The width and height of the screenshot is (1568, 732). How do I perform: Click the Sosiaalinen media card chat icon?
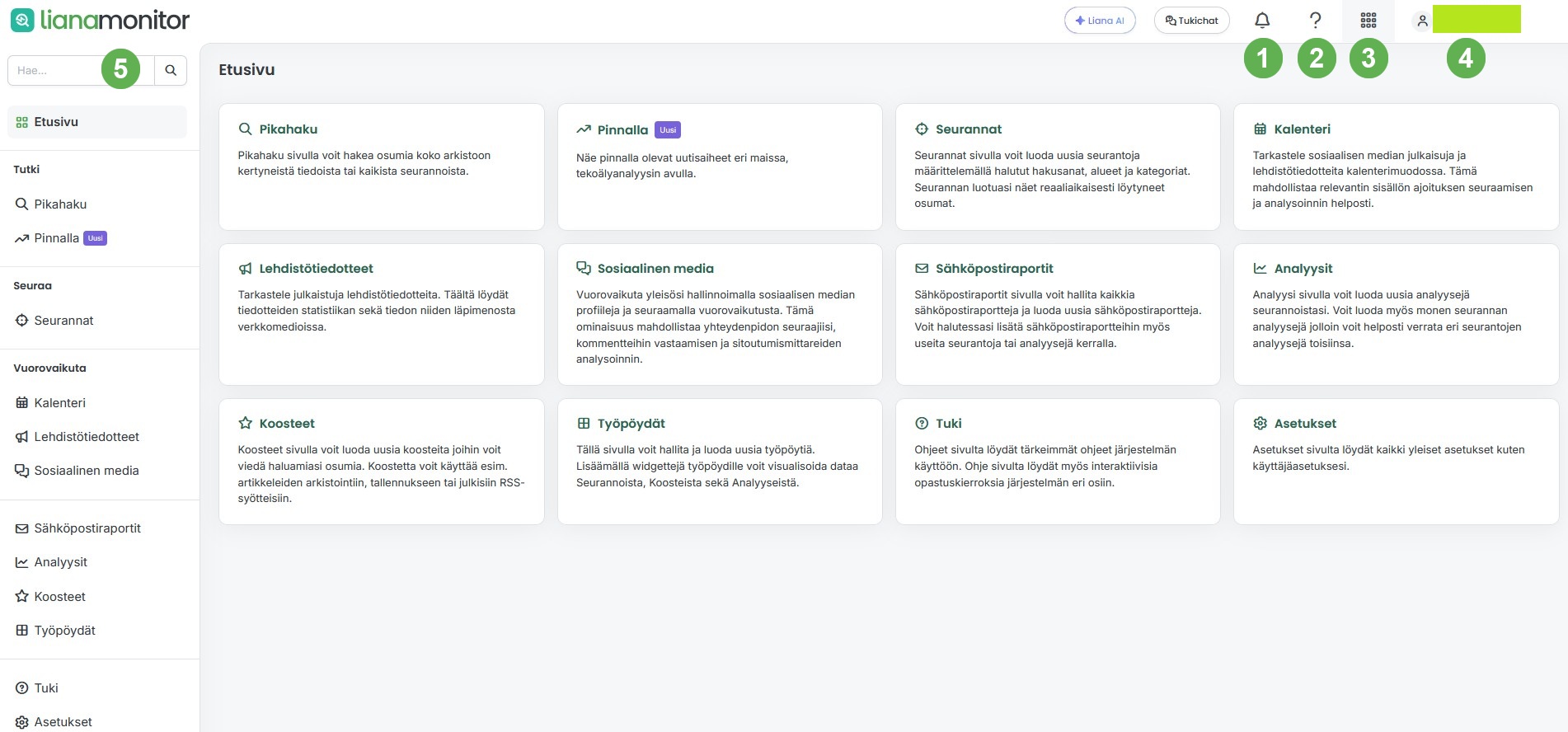click(x=584, y=269)
